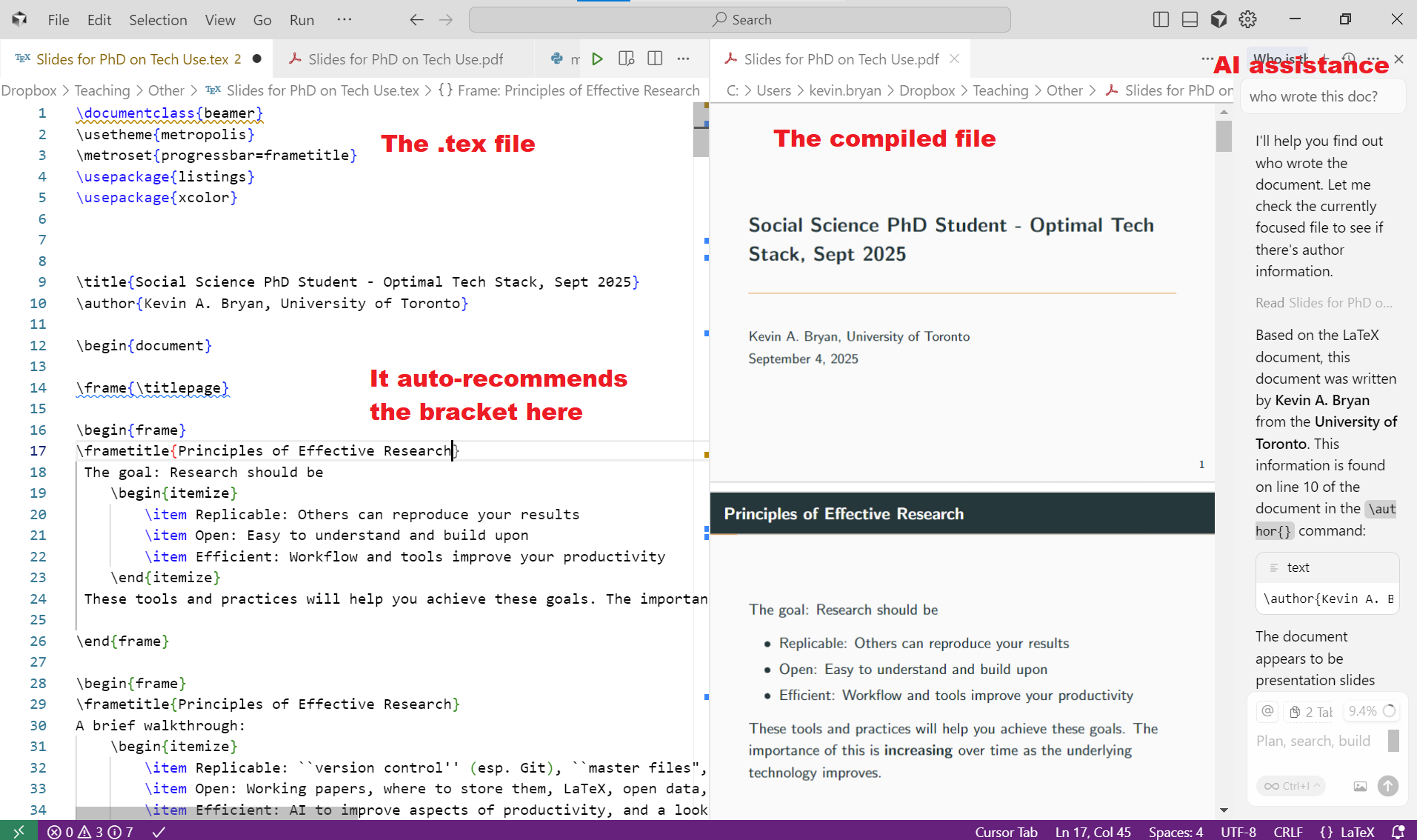The image size is (1417, 840).
Task: Open the editor more actions ellipsis
Action: tap(684, 59)
